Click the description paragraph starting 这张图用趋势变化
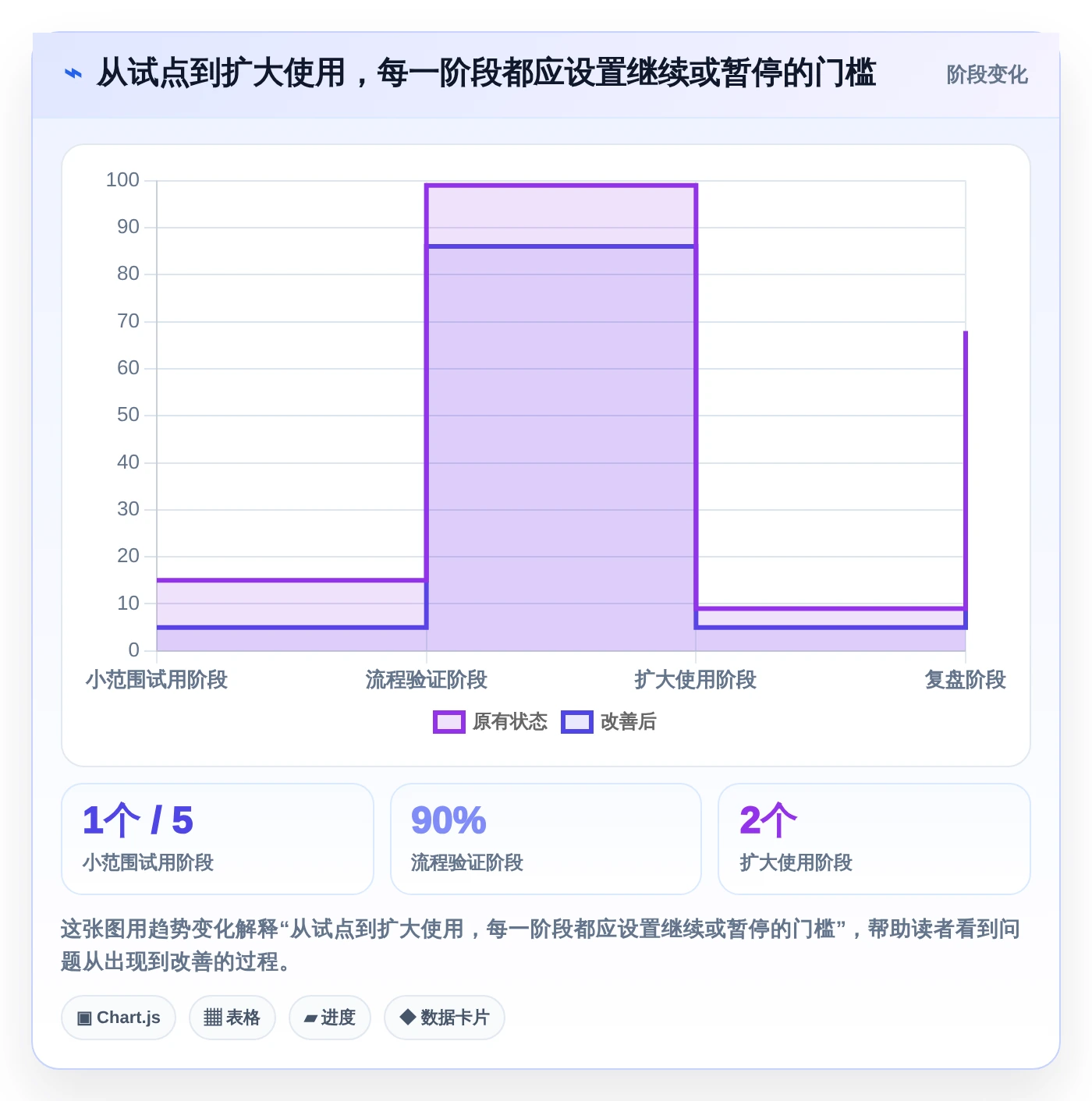Image resolution: width=1092 pixels, height=1101 pixels. click(x=541, y=945)
